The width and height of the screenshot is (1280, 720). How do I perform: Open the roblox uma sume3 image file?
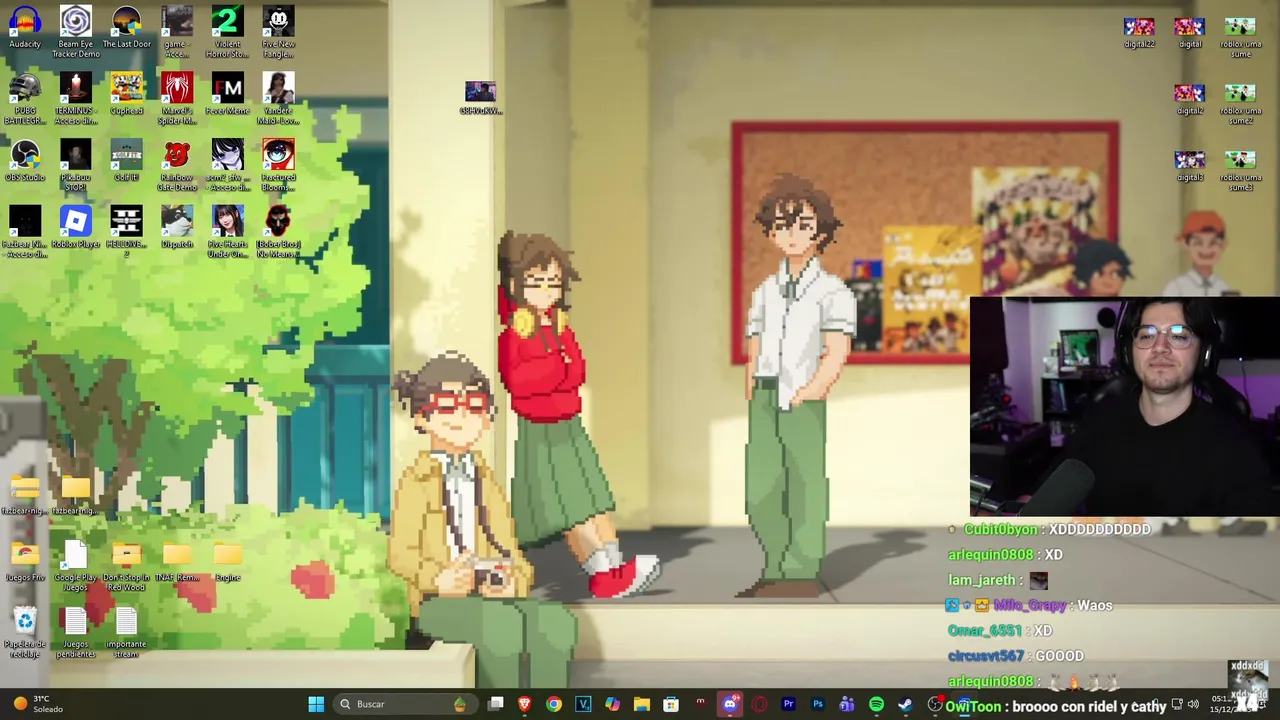(1240, 170)
